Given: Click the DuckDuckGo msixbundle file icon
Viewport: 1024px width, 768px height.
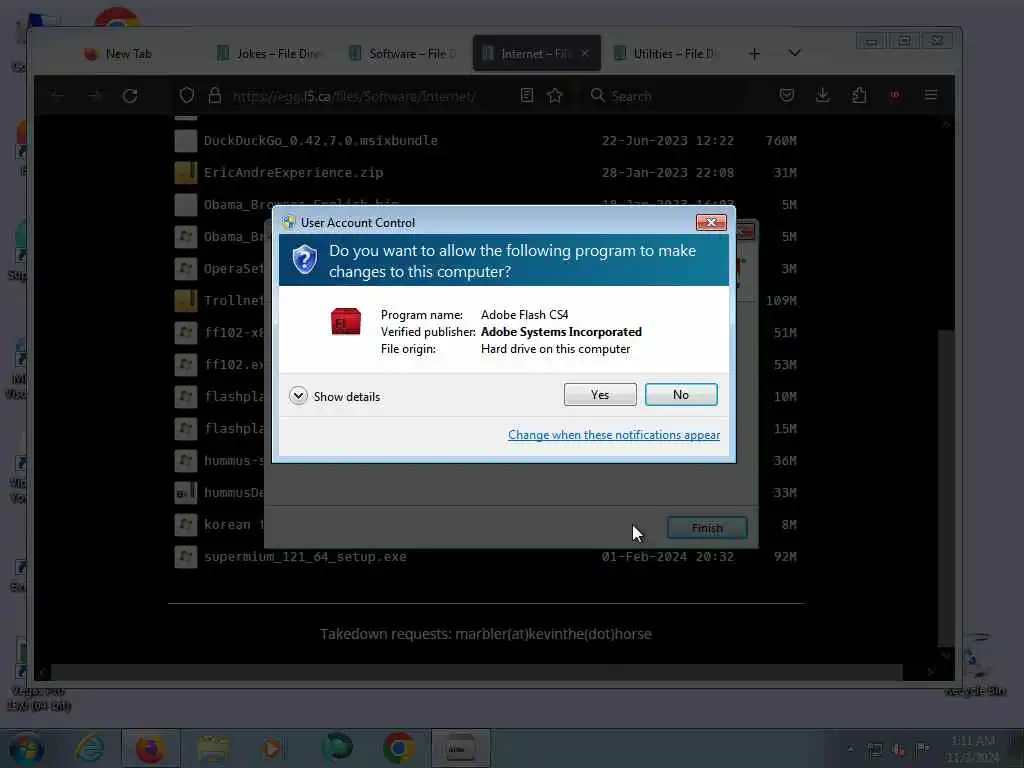Looking at the screenshot, I should [x=185, y=140].
